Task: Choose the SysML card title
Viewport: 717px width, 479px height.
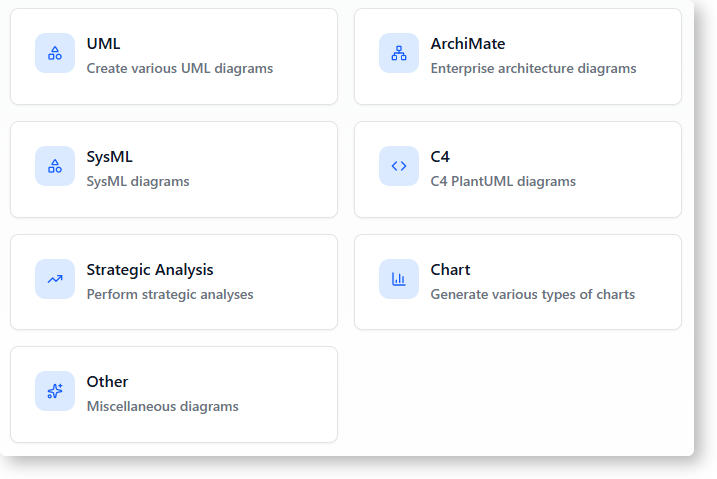Action: 110,157
